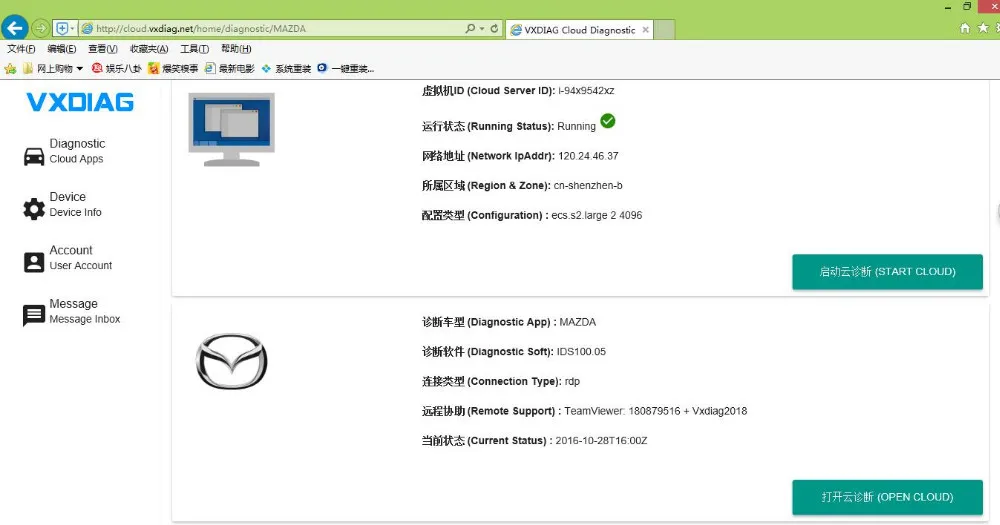Screen dimensions: 1000x525
Task: Open the 系统重装 bookmark
Action: (286, 68)
